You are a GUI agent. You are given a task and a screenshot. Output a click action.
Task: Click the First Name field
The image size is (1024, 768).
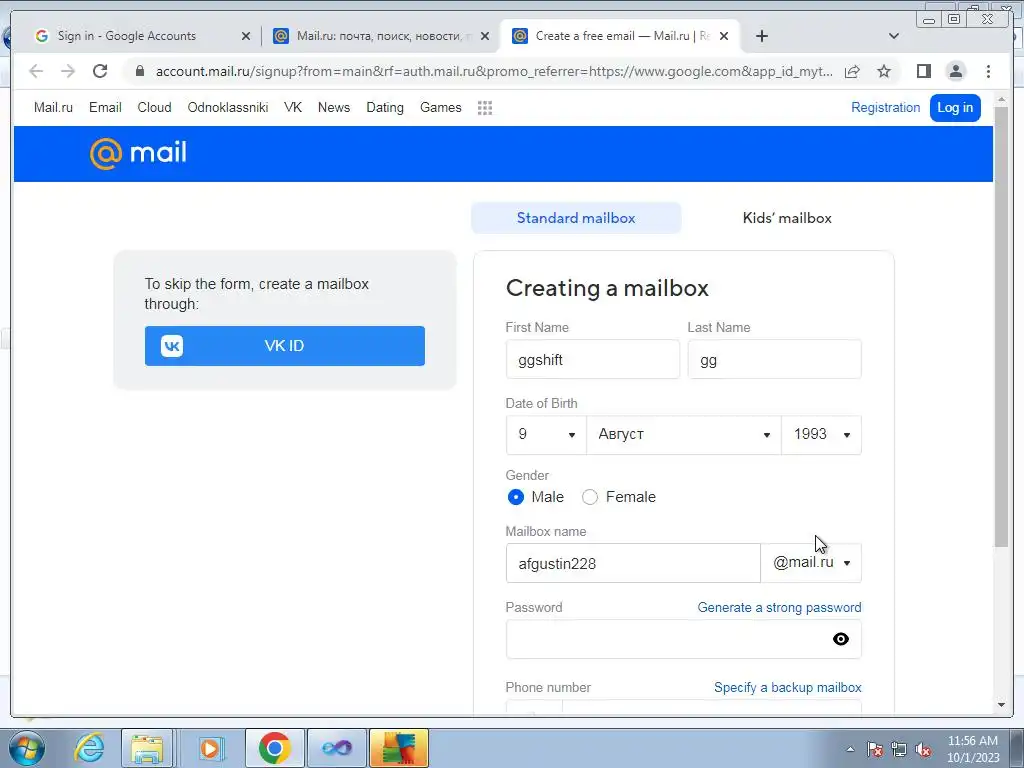coord(592,359)
